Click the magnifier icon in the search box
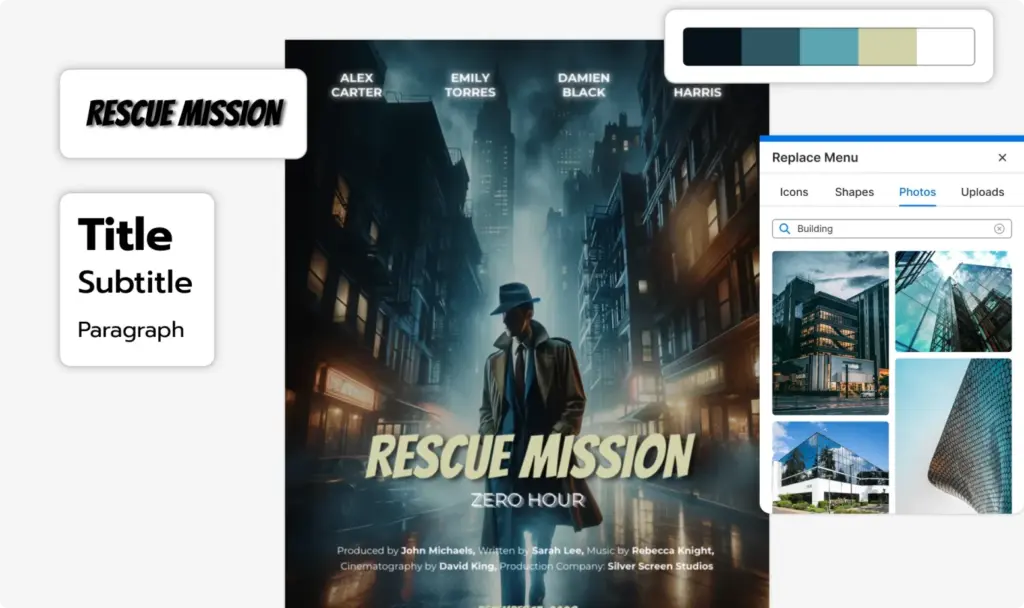Image resolution: width=1024 pixels, height=608 pixels. point(785,229)
